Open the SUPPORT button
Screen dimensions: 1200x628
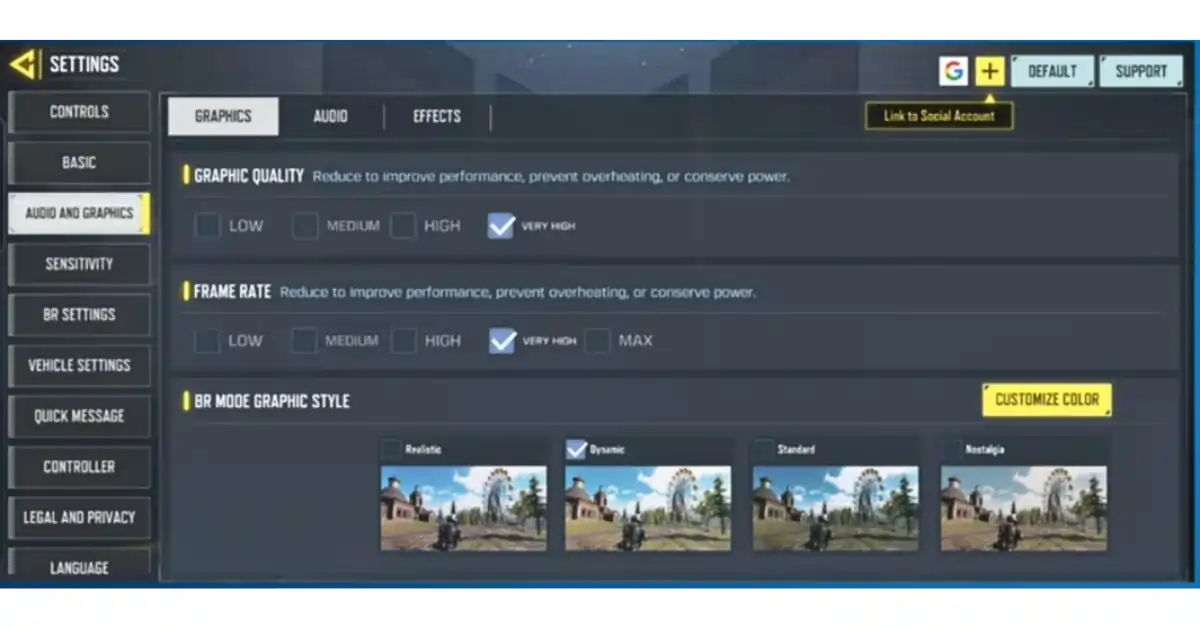[1141, 71]
